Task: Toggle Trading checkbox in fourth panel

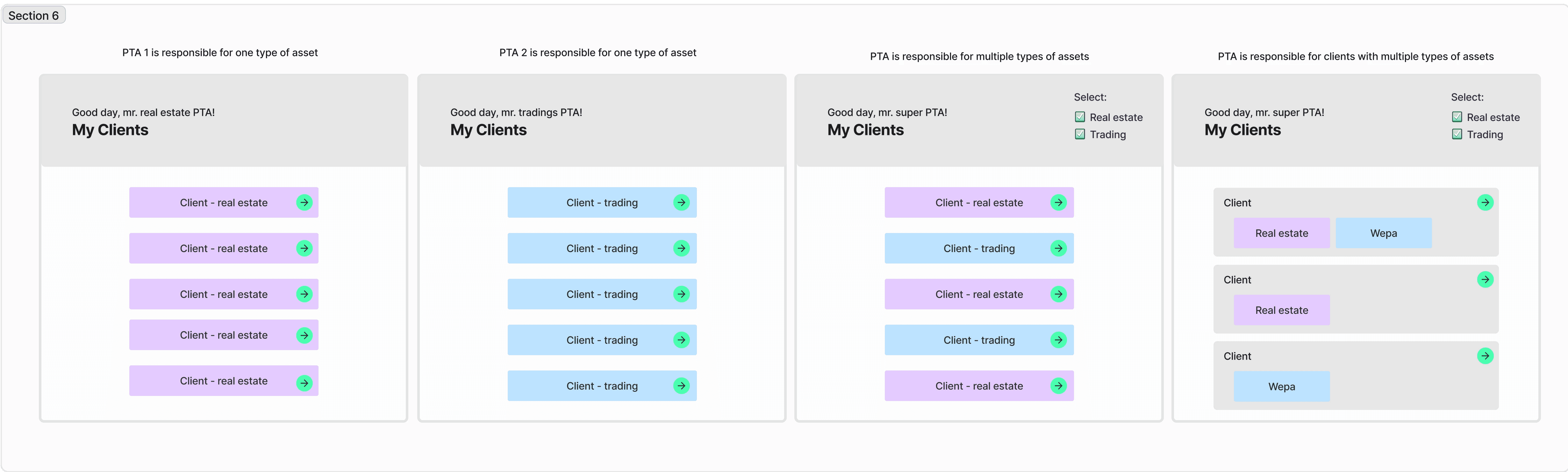Action: (1457, 134)
